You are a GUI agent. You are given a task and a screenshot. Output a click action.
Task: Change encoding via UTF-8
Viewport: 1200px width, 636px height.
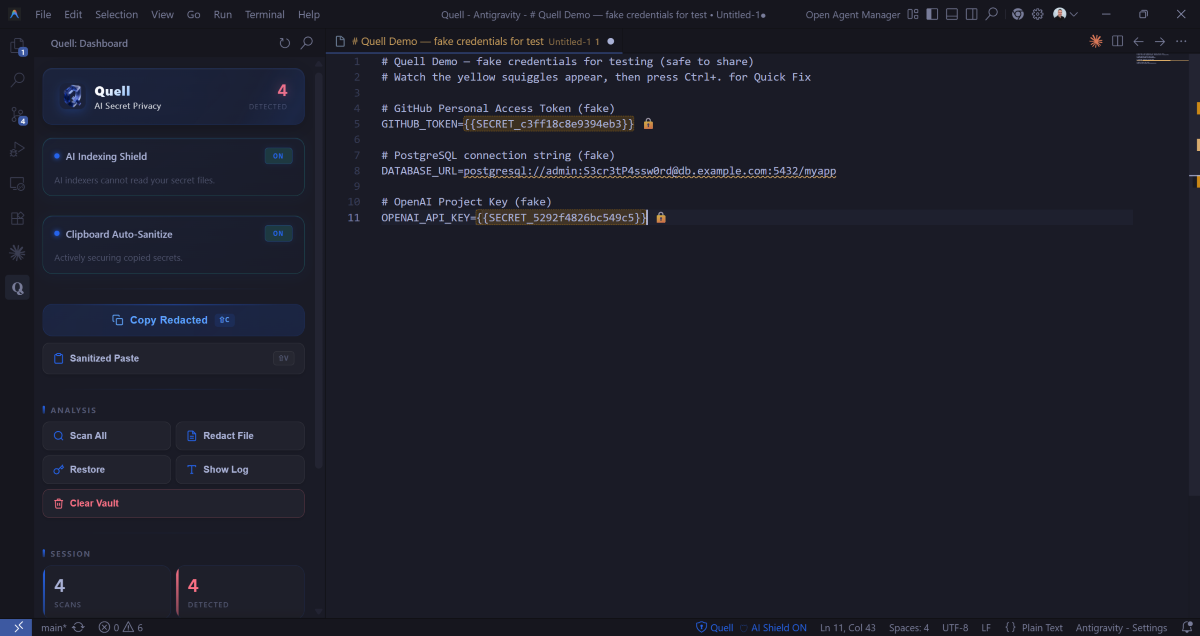tap(954, 628)
